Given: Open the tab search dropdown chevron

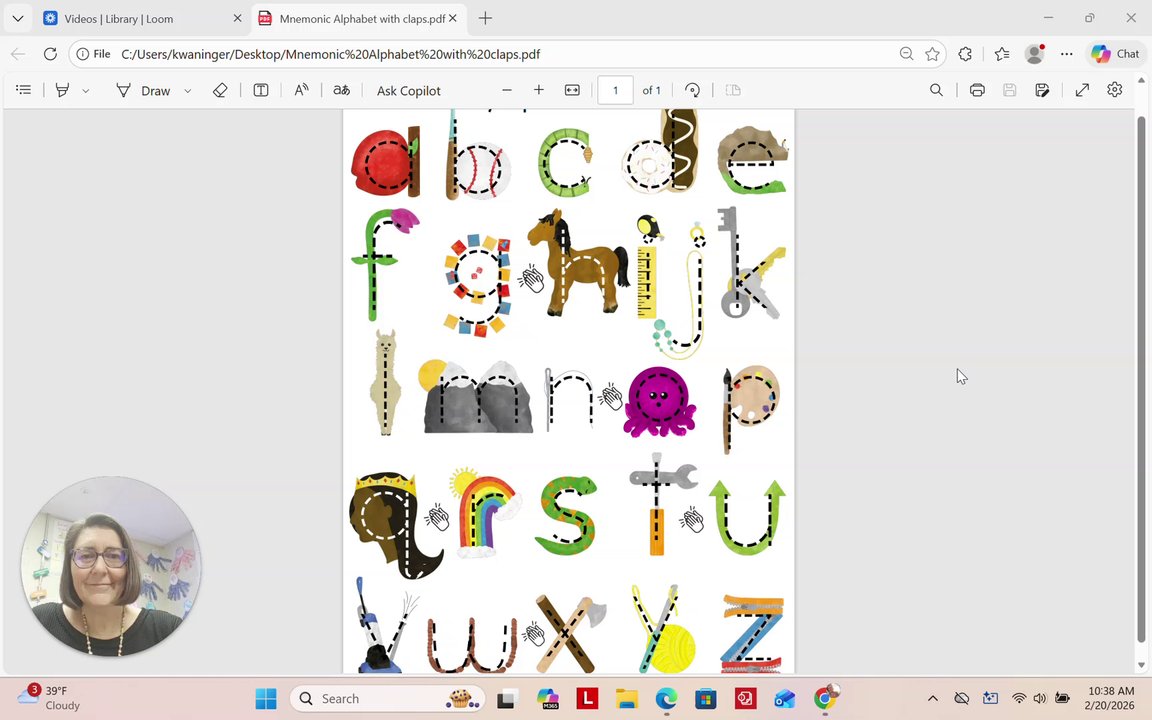Looking at the screenshot, I should pyautogui.click(x=18, y=18).
